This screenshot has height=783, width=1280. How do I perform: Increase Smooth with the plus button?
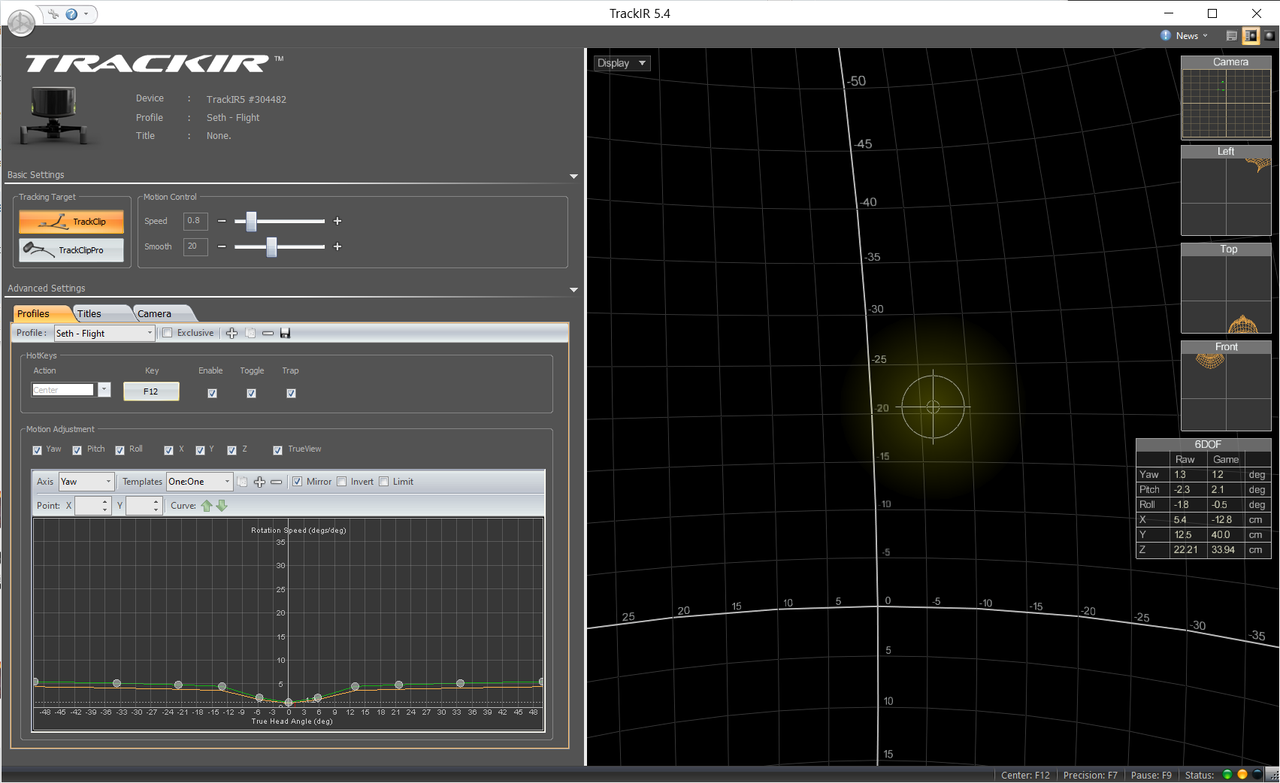[337, 247]
